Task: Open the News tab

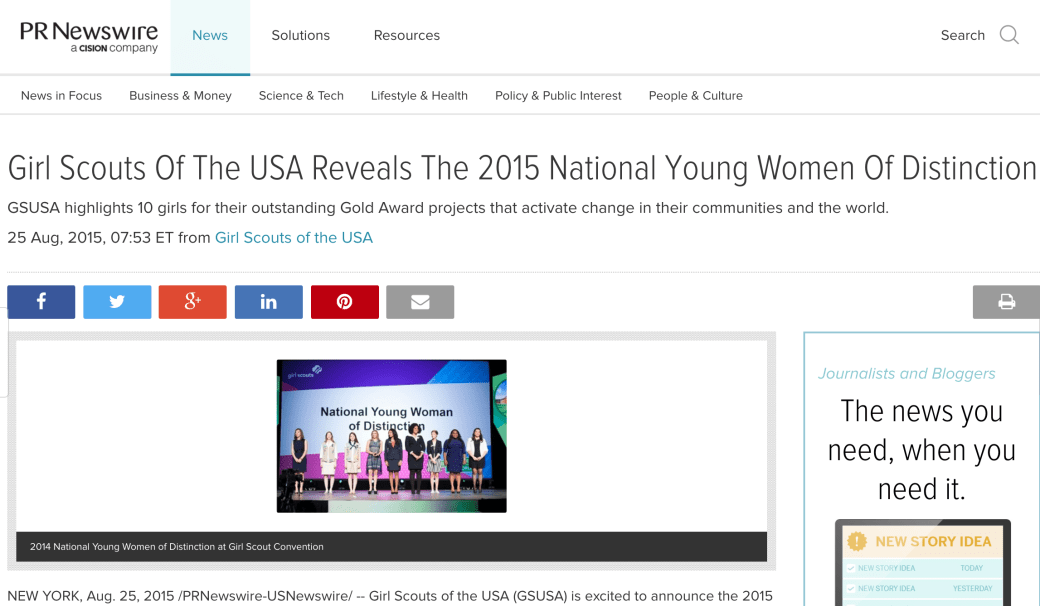Action: [210, 35]
